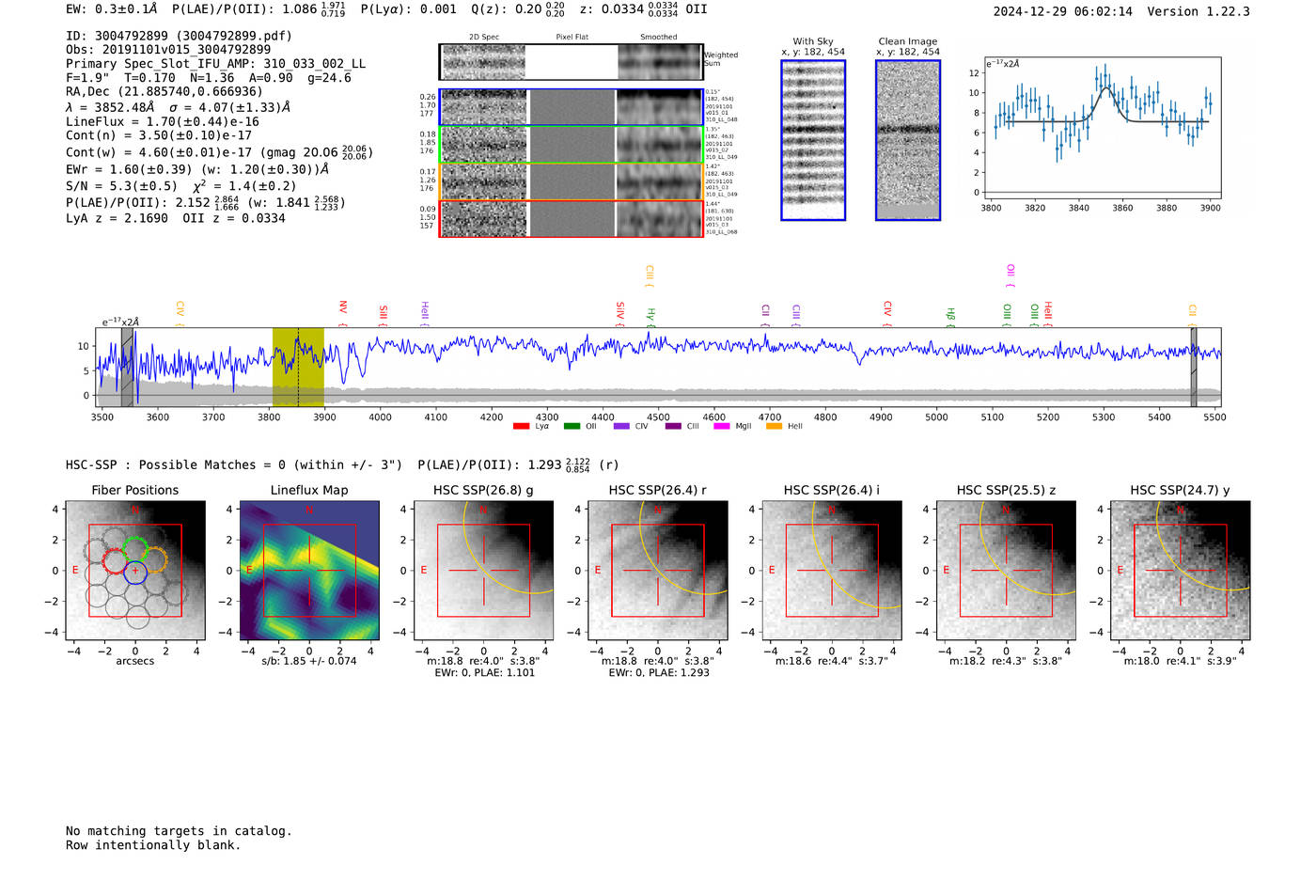Click the 'Primary Spec_Slot_IFU_AMP' line
Image resolution: width=1316 pixels, height=896 pixels.
[x=216, y=64]
